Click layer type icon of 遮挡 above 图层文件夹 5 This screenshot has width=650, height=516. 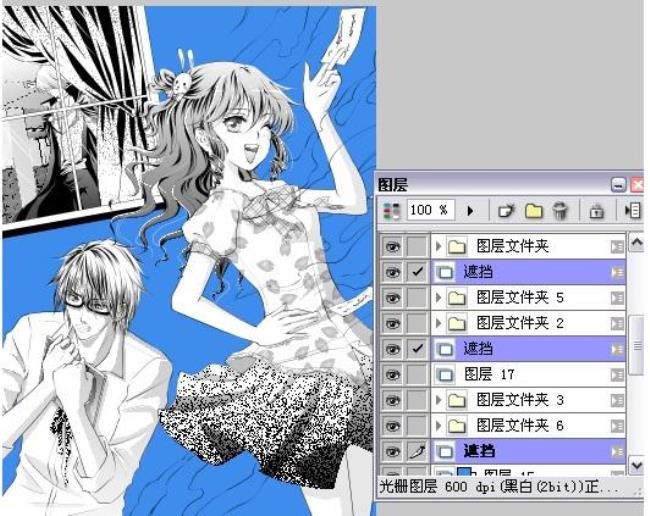click(x=445, y=273)
